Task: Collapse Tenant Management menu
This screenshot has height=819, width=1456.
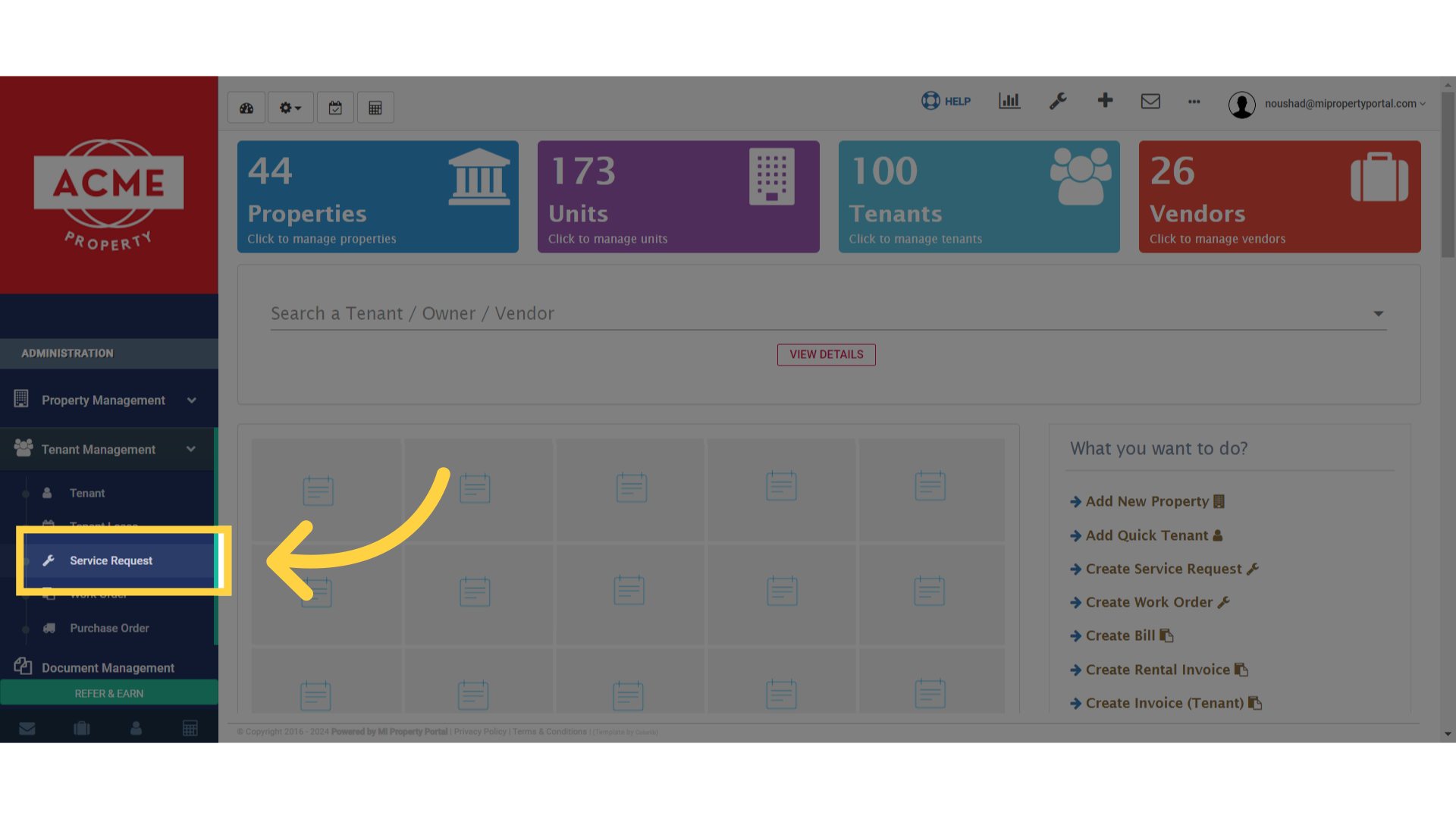Action: point(109,449)
